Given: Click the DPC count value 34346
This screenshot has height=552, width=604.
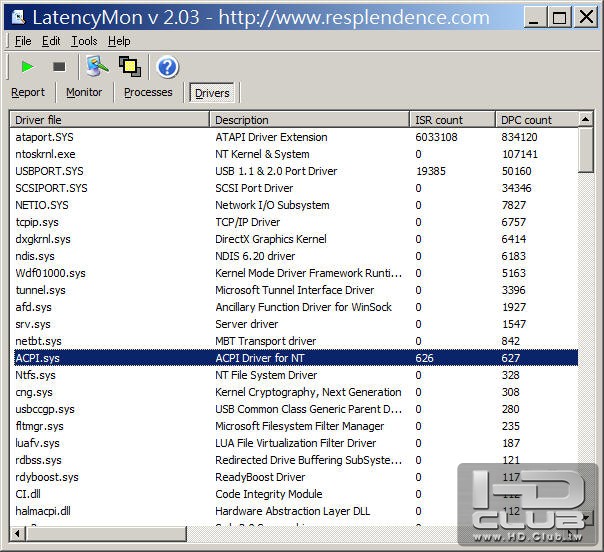Looking at the screenshot, I should click(x=516, y=188).
